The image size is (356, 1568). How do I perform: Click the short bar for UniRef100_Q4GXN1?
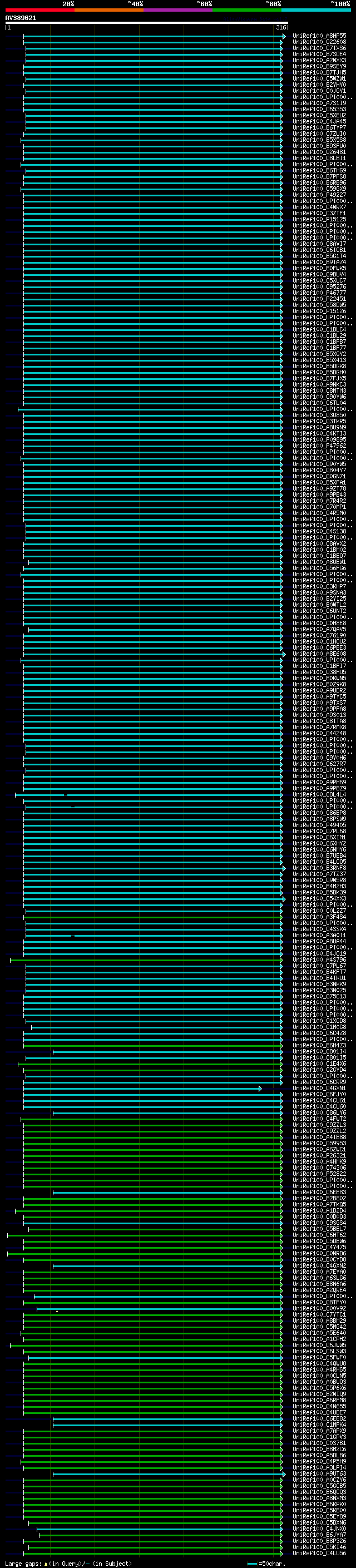(x=142, y=1089)
